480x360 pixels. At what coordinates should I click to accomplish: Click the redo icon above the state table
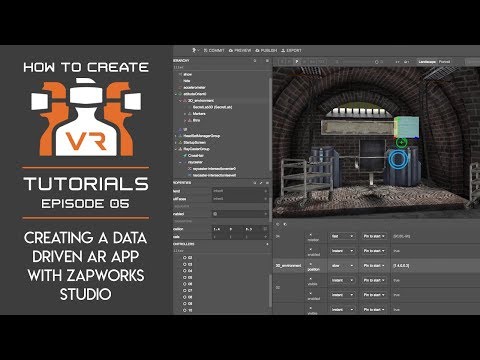[x=285, y=224]
